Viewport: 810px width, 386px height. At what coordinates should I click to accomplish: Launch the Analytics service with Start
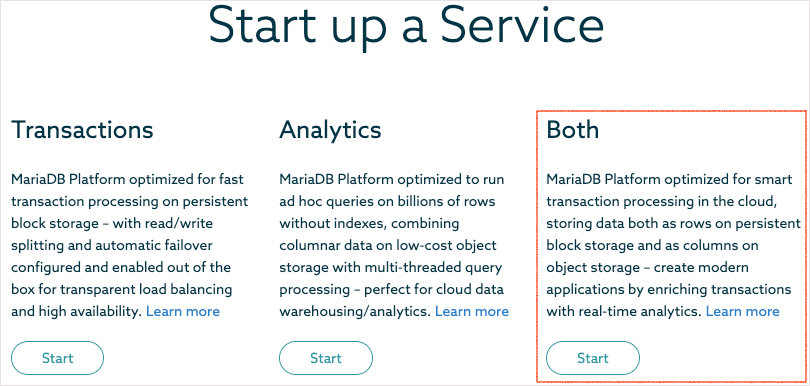[x=325, y=358]
